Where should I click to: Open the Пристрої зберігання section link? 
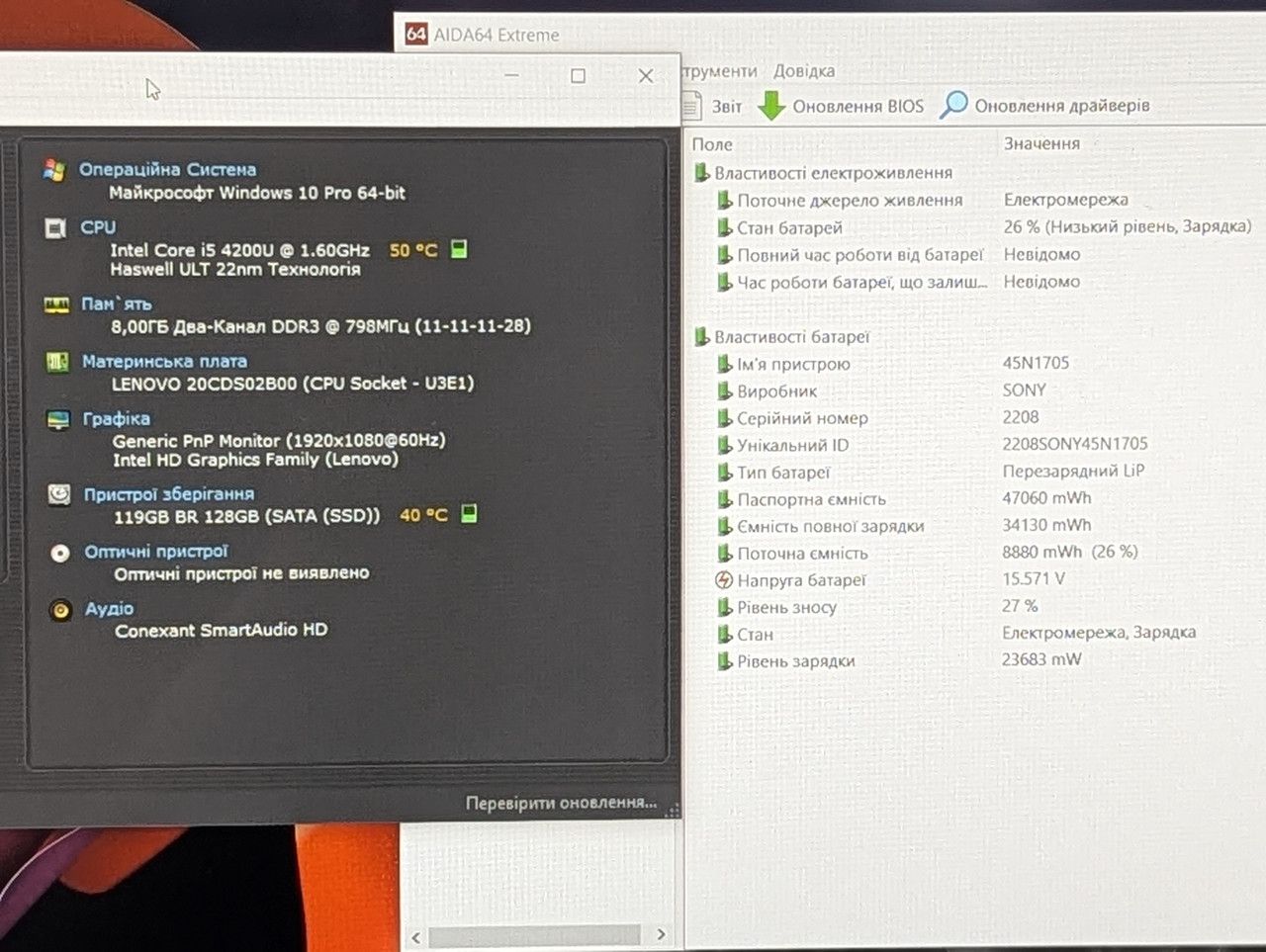coord(168,494)
